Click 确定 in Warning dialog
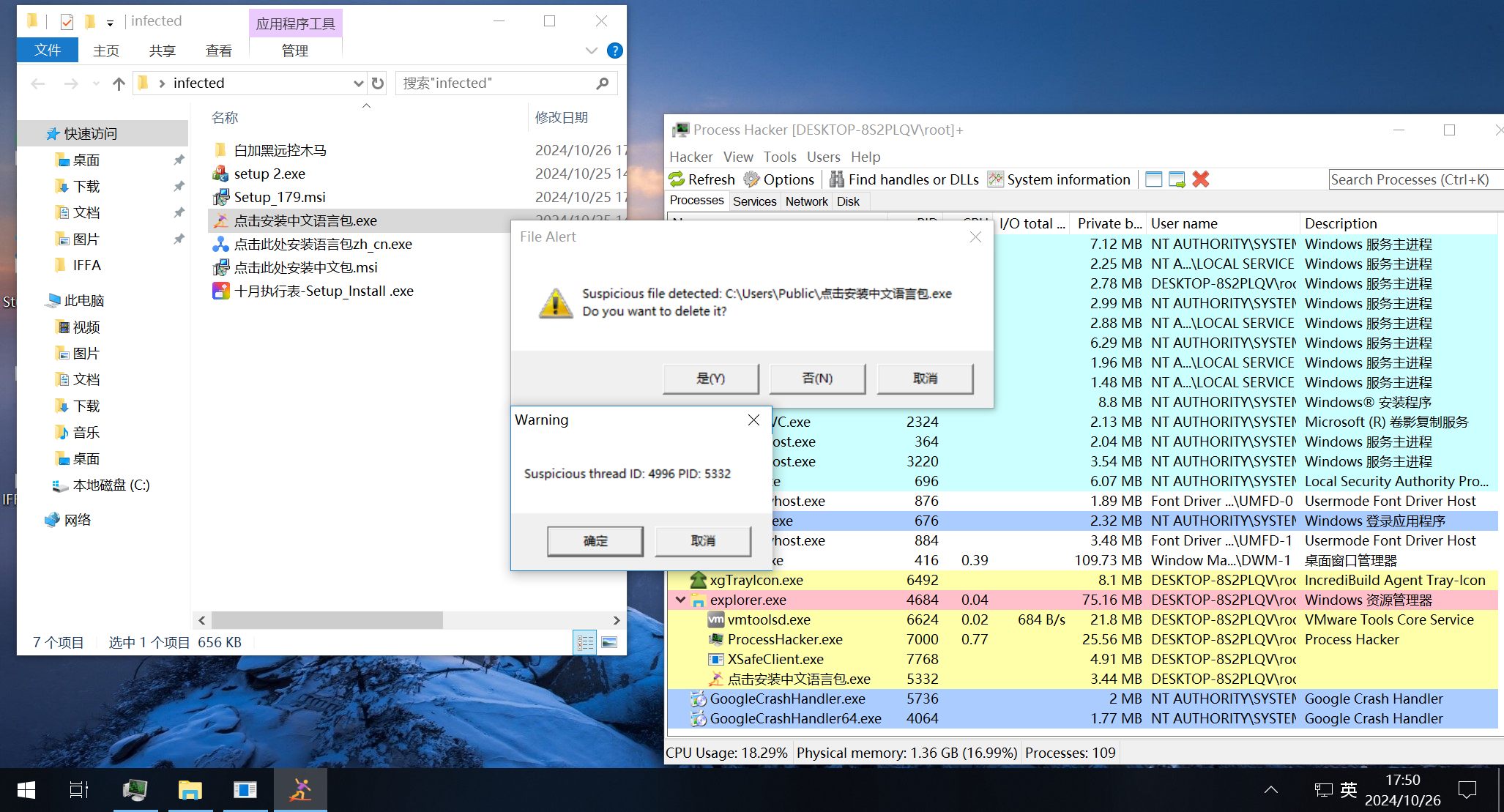 coord(595,541)
